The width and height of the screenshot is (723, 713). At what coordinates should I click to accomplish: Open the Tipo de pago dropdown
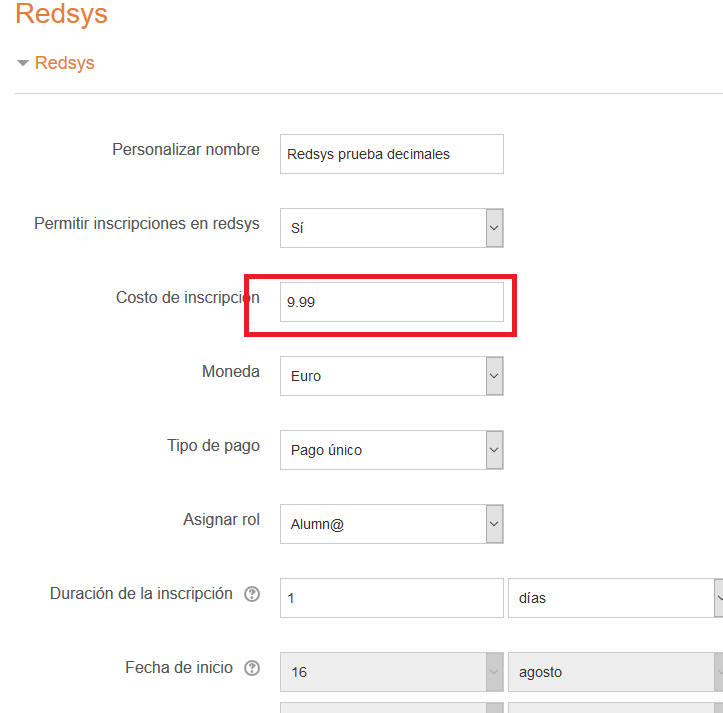391,450
